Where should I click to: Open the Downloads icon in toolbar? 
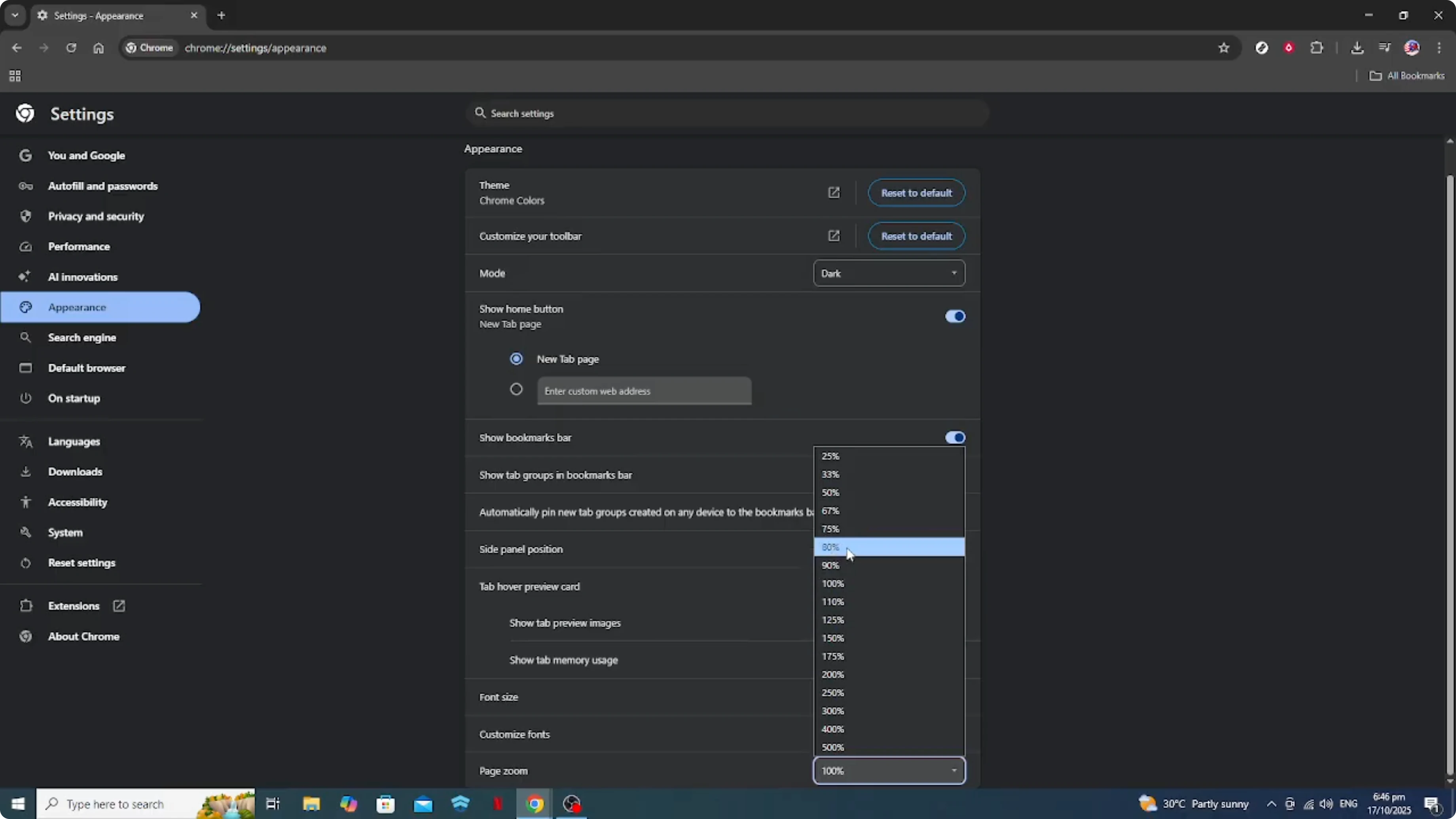pyautogui.click(x=1357, y=48)
